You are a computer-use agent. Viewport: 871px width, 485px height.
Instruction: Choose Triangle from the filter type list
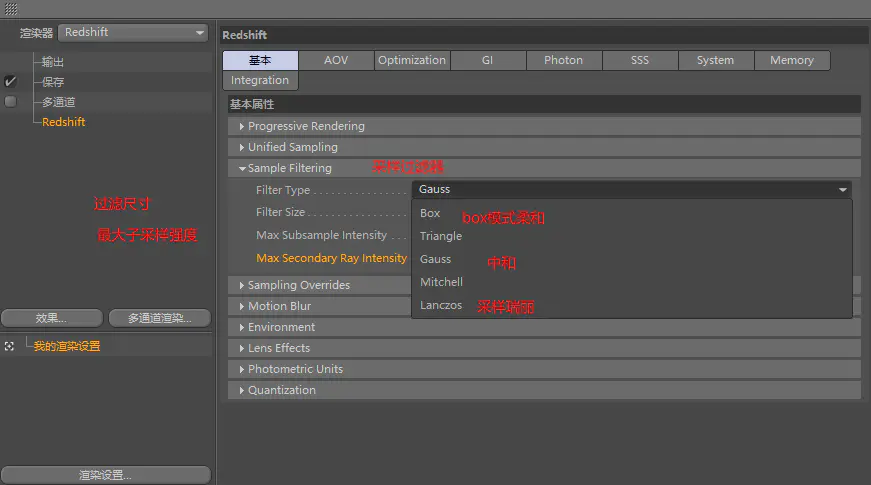[x=632, y=236]
